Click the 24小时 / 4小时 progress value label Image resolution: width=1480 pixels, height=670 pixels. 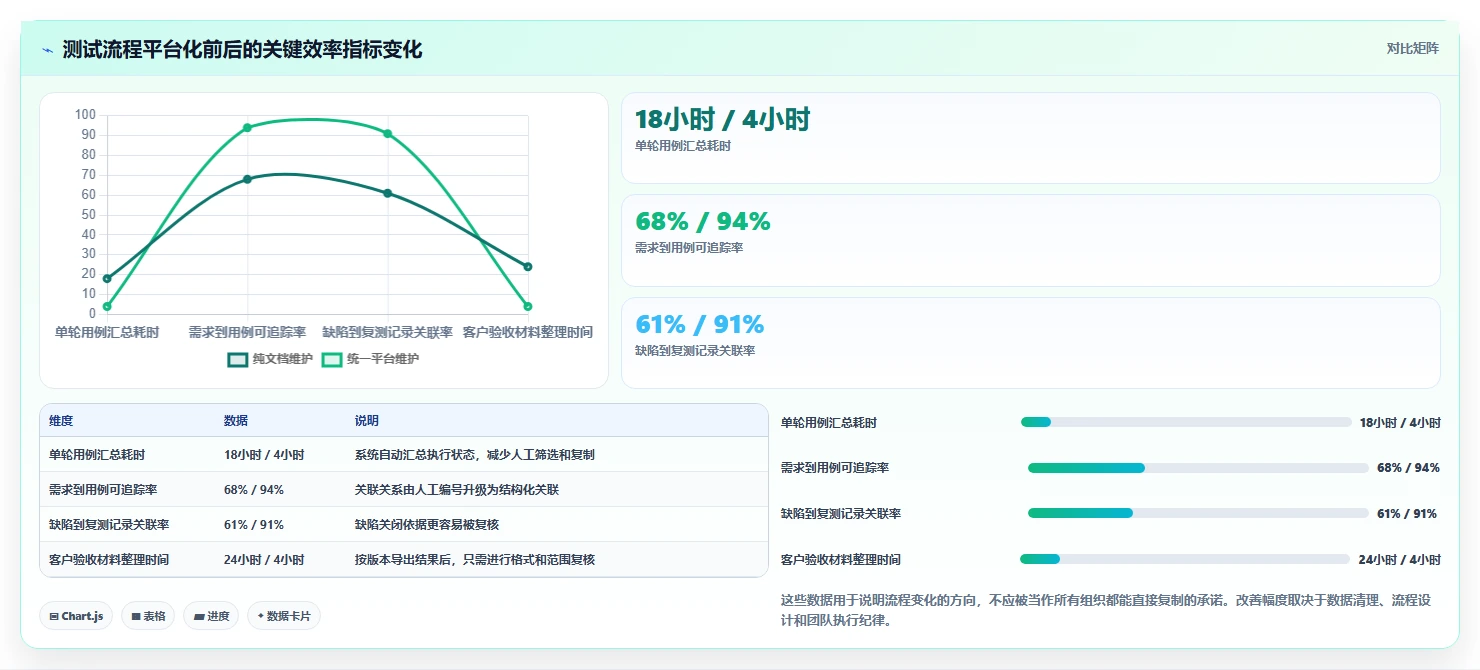coord(1399,560)
